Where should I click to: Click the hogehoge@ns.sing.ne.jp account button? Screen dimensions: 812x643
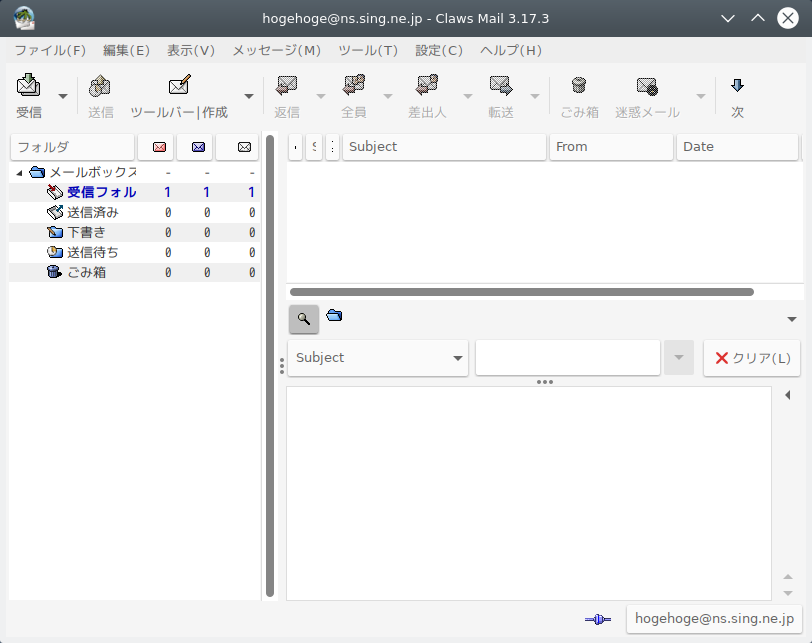point(714,619)
